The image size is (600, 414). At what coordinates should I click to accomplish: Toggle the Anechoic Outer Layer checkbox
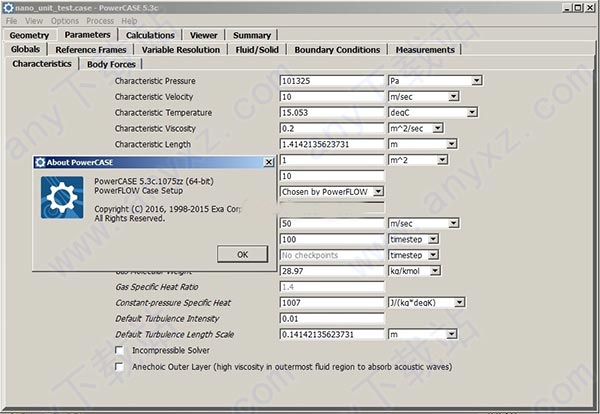tap(119, 367)
